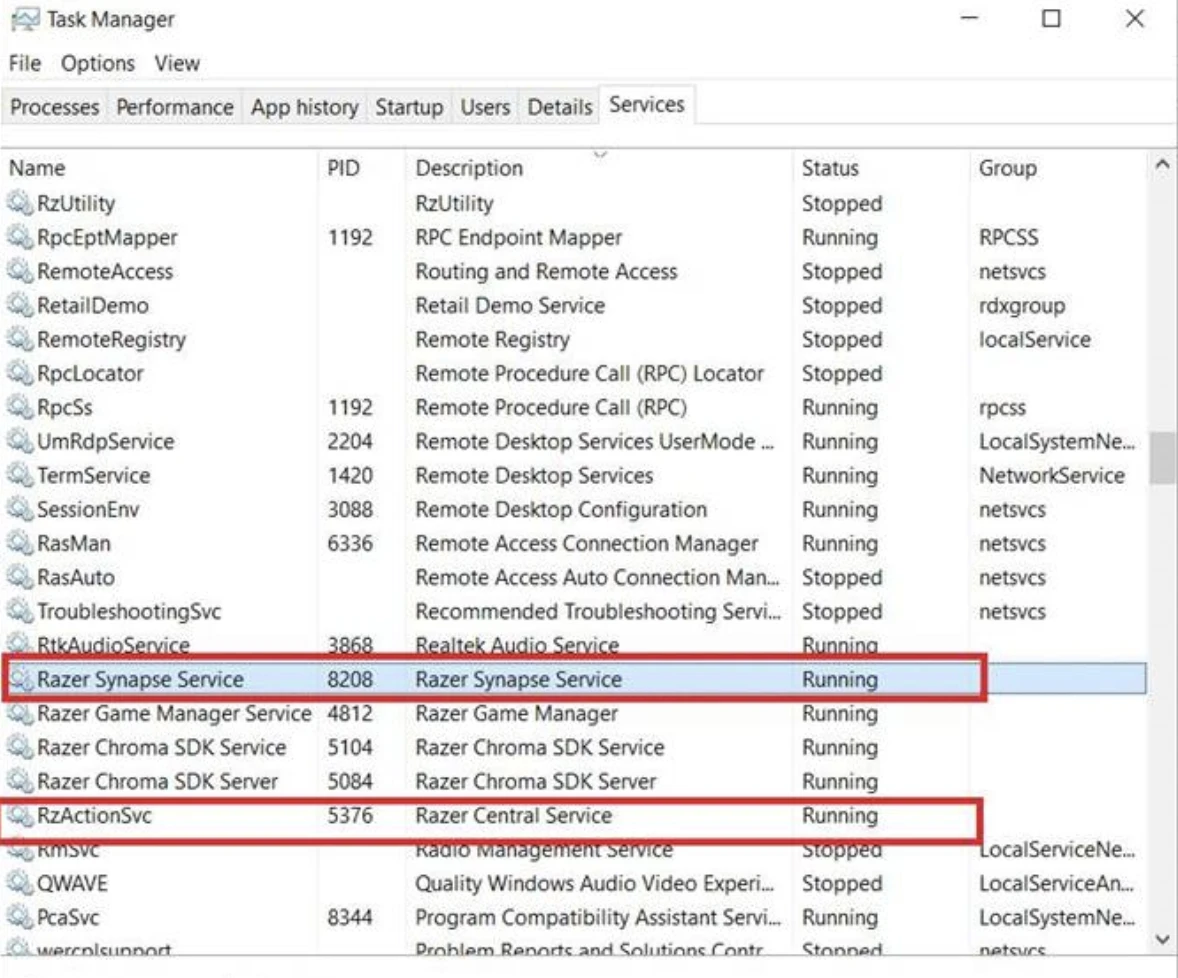This screenshot has height=978, width=1178.
Task: Click PID 5104 of Razer Chroma SDK Service
Action: 350,747
